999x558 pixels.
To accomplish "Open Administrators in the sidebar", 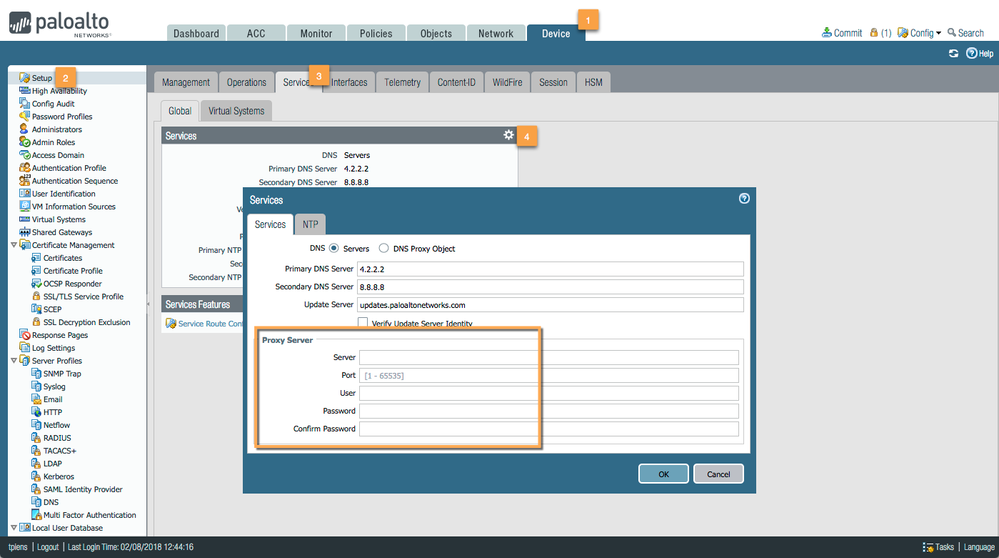I will 56,129.
